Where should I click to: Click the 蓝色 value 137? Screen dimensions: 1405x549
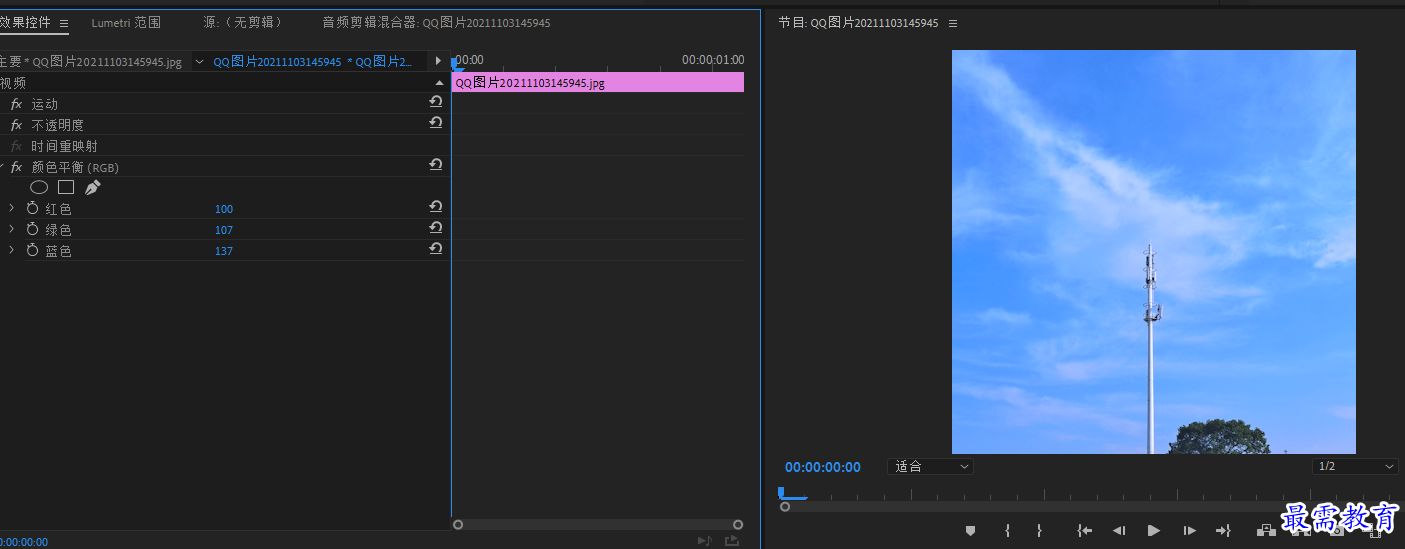point(224,251)
